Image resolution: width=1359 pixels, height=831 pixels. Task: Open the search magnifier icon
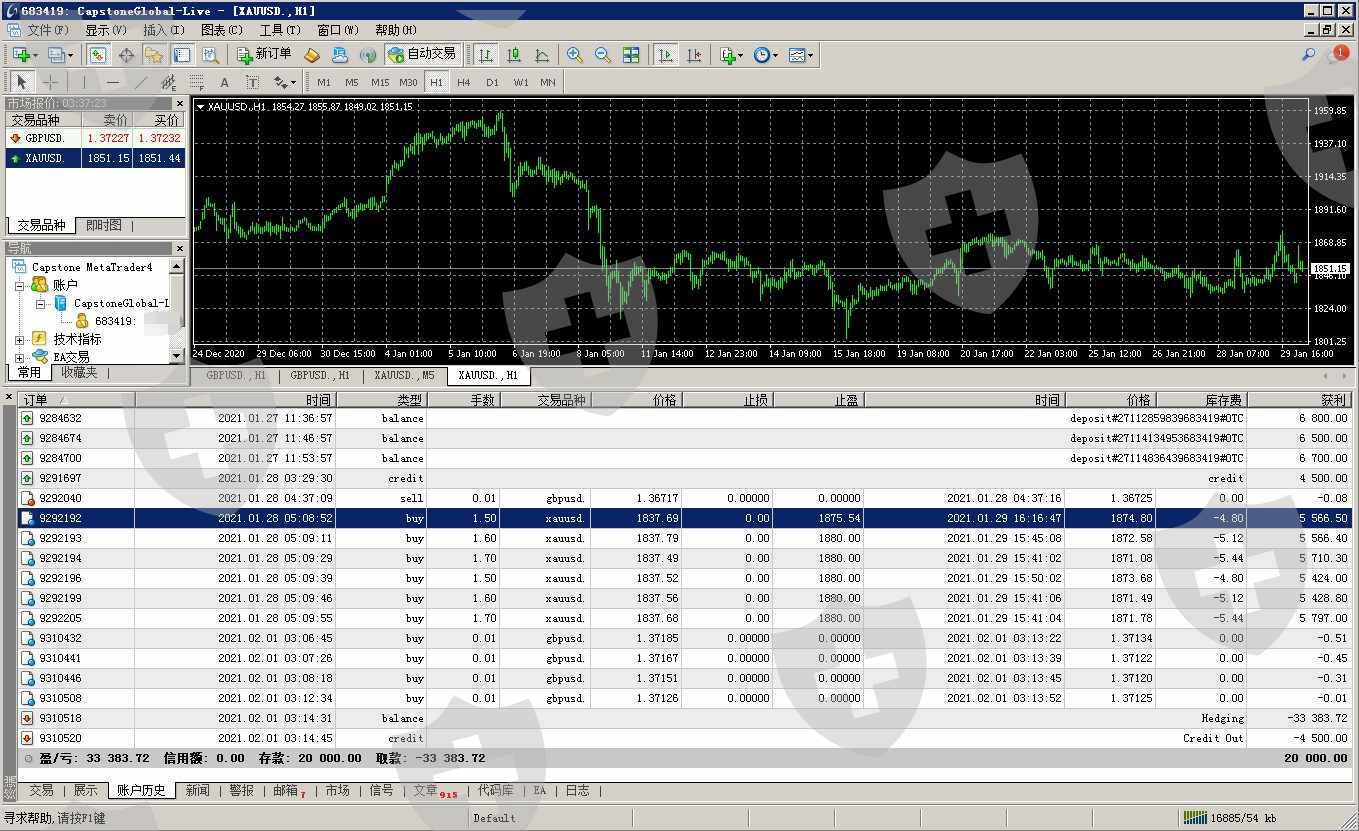1308,55
